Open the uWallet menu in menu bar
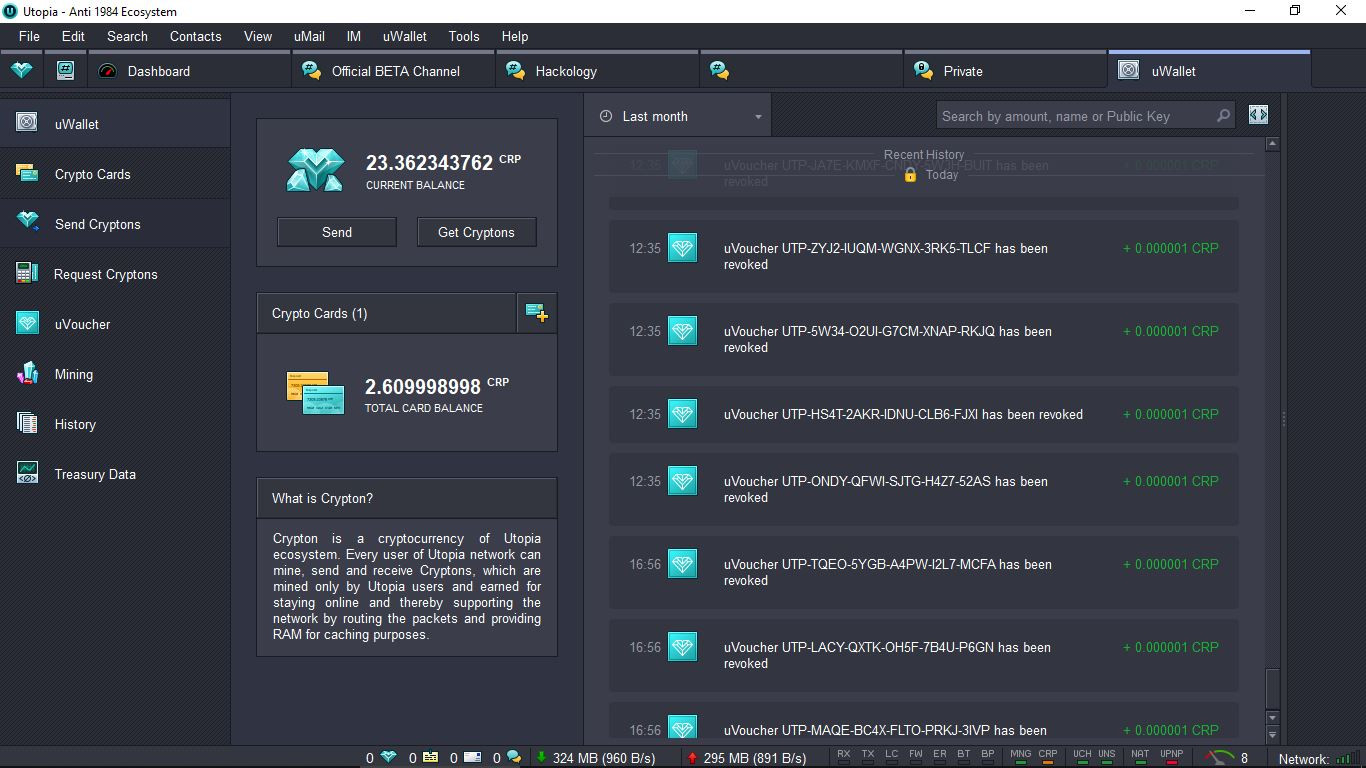This screenshot has width=1366, height=768. [404, 36]
